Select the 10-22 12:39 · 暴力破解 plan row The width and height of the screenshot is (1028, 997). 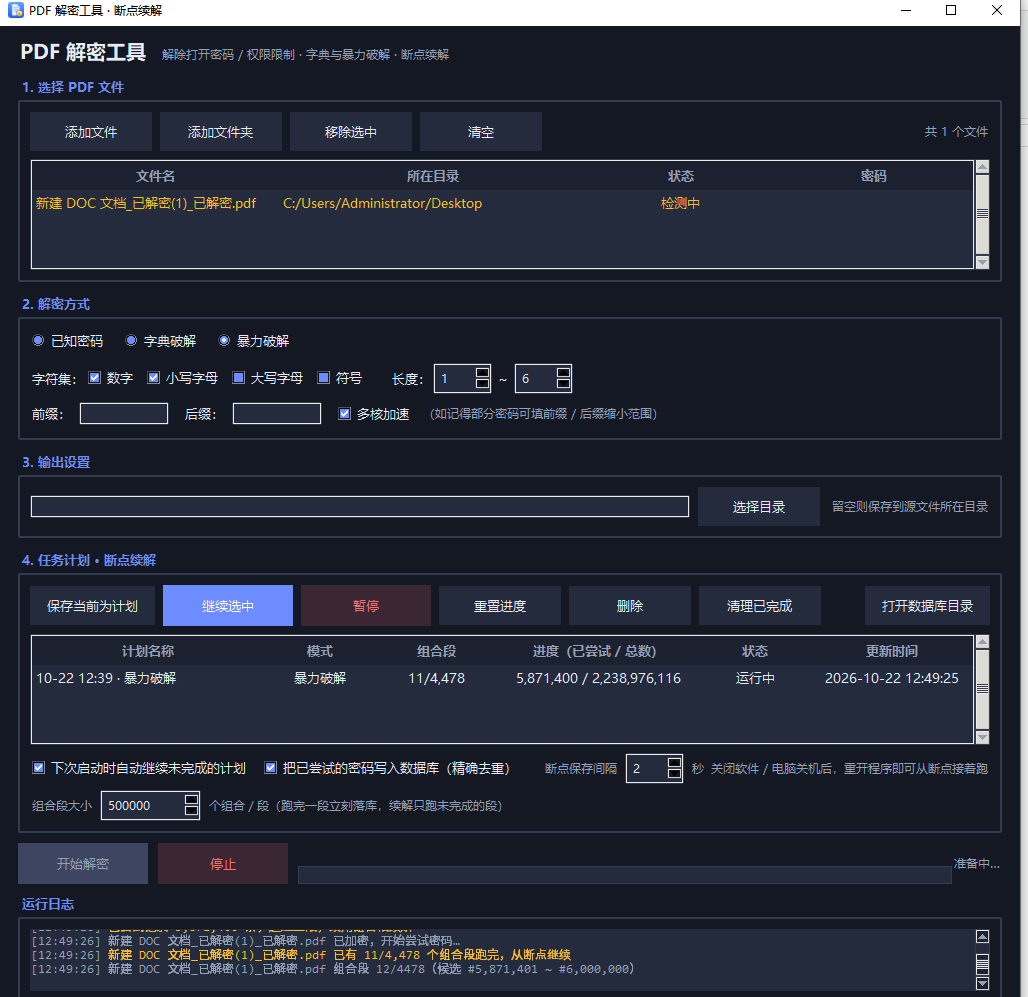click(502, 678)
